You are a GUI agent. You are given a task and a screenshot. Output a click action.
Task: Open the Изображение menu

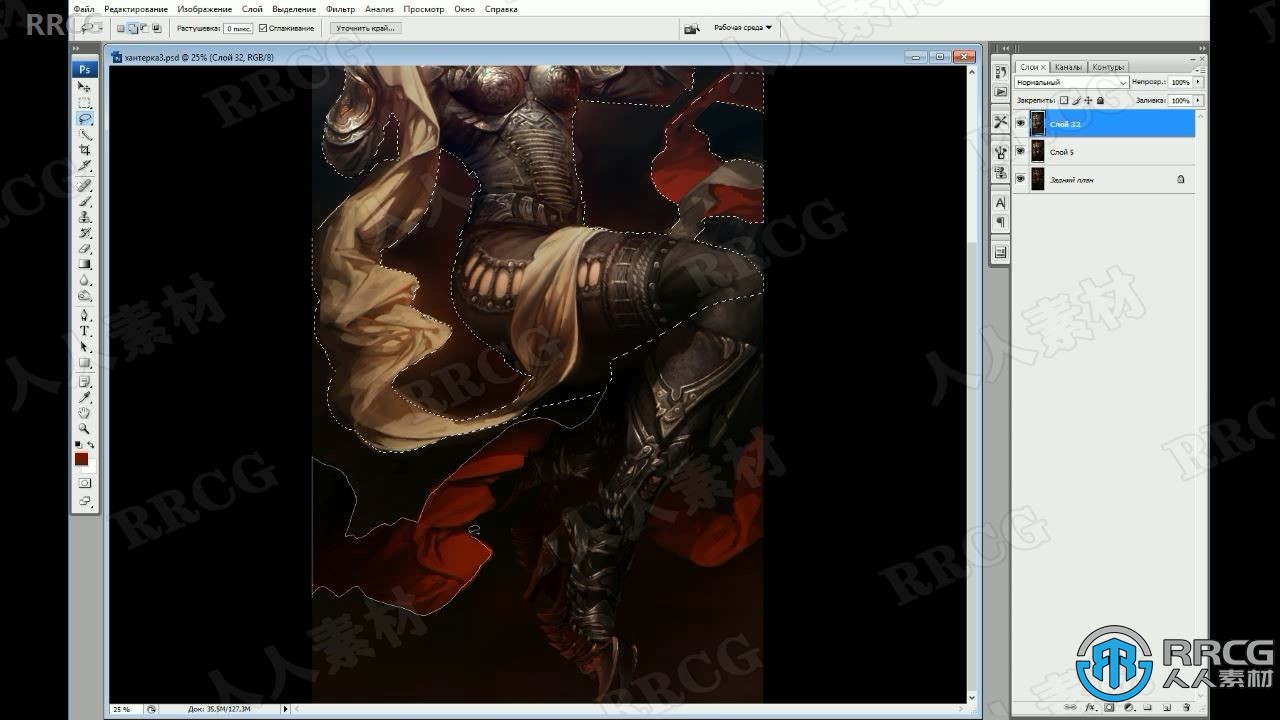click(x=204, y=9)
